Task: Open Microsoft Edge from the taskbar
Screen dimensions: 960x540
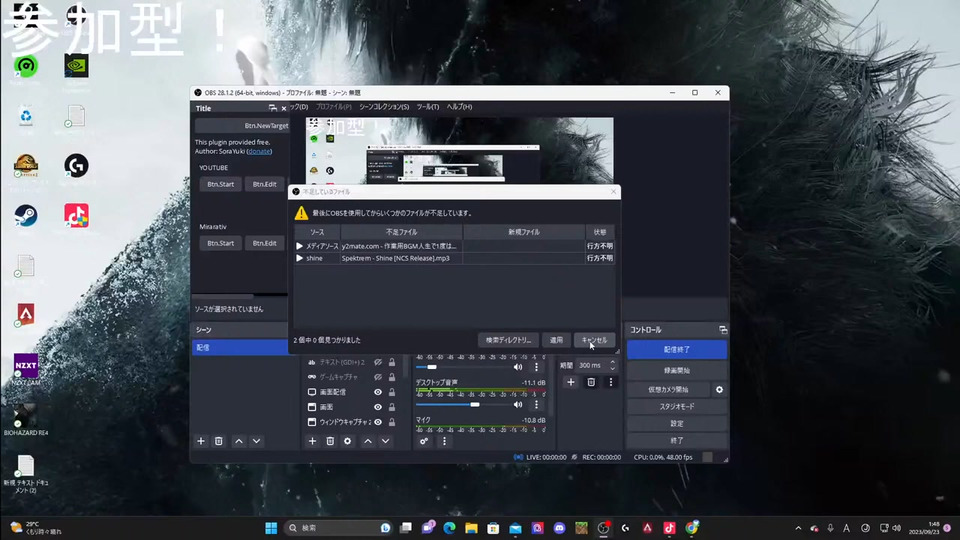Action: click(x=449, y=528)
